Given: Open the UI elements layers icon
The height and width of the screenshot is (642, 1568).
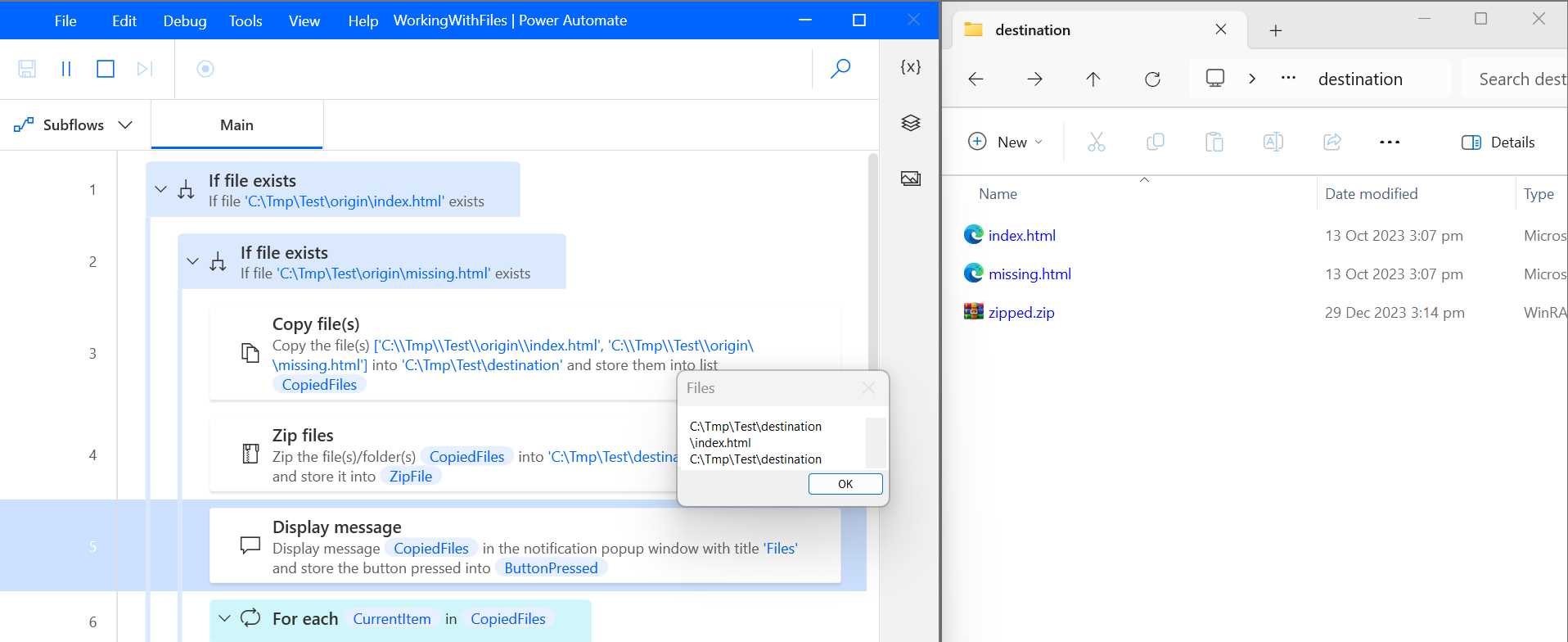Looking at the screenshot, I should click(x=910, y=123).
